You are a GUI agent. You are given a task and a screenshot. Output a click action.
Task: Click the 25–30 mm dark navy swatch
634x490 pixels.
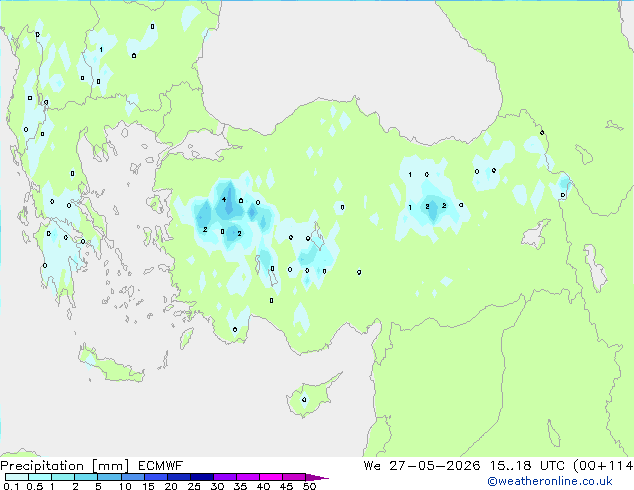click(201, 477)
